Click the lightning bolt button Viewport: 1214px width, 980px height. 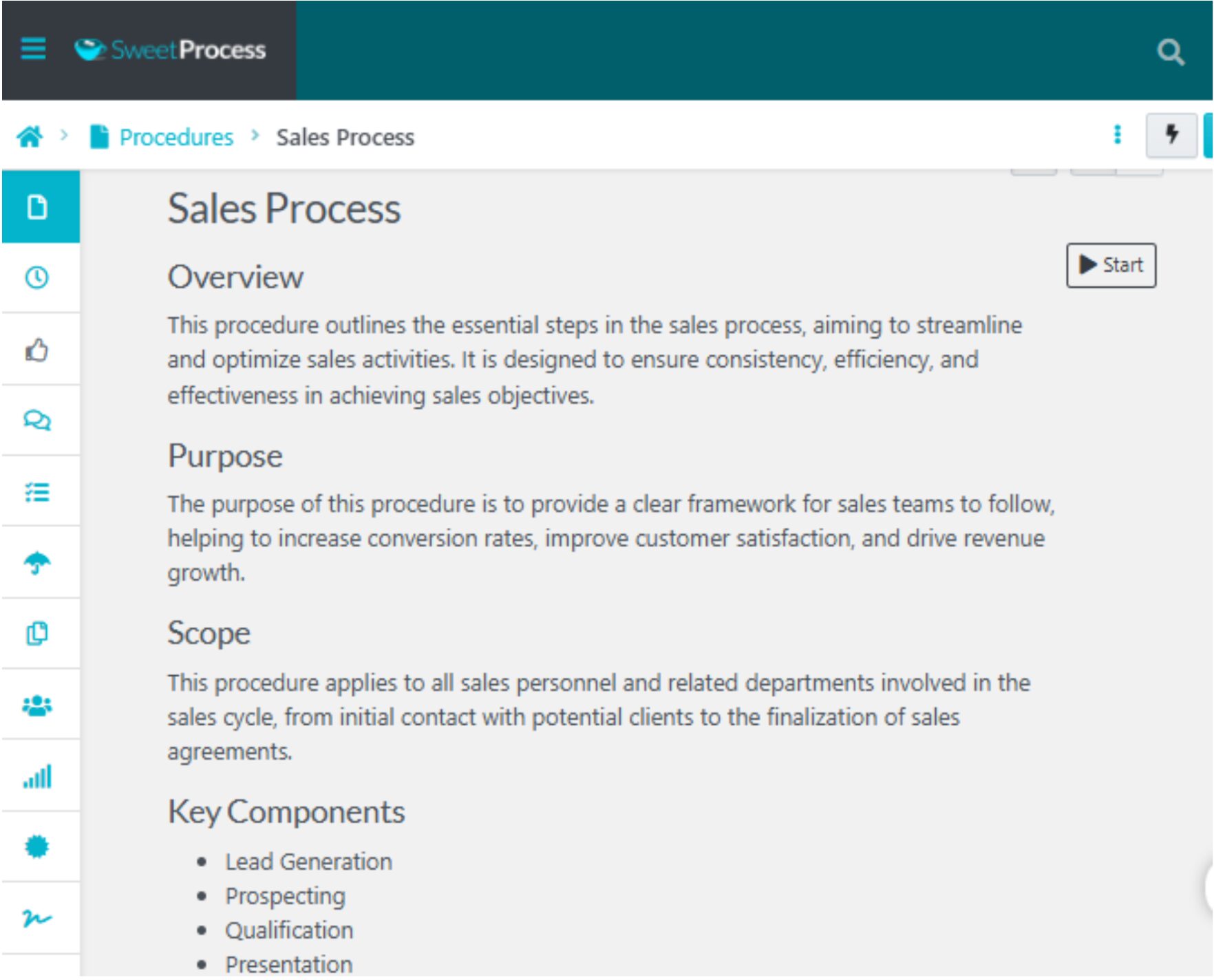1171,135
